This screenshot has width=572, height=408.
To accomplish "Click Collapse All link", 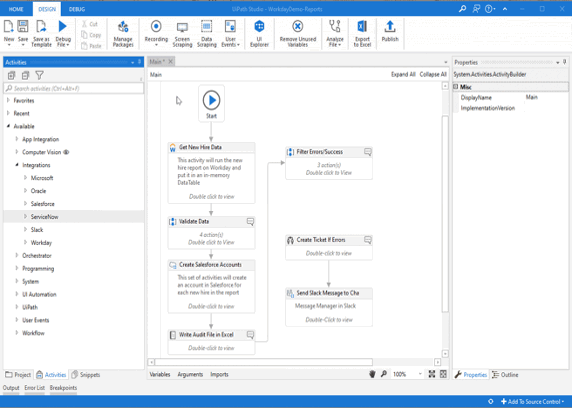I will click(433, 74).
